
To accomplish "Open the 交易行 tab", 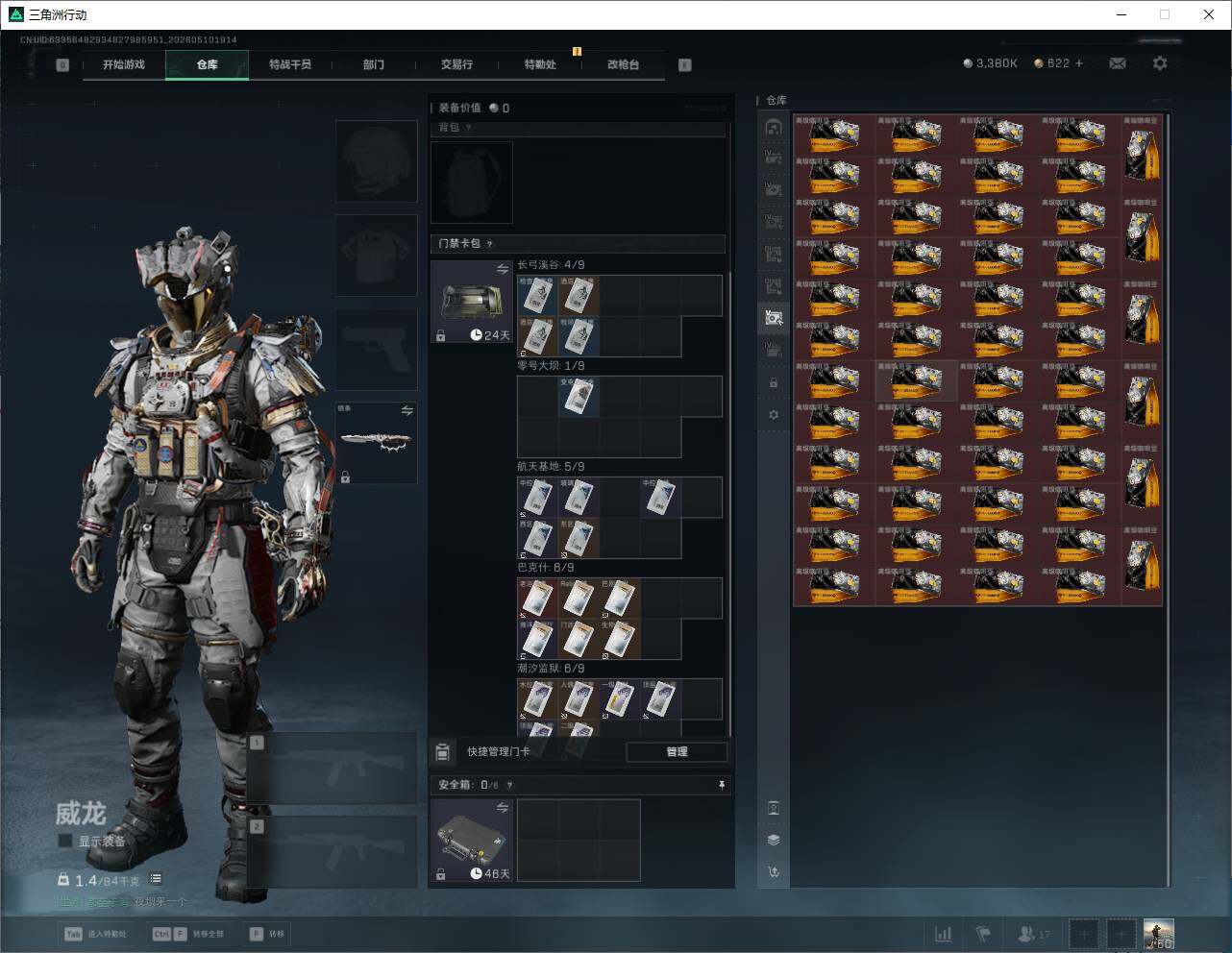I will [x=456, y=64].
